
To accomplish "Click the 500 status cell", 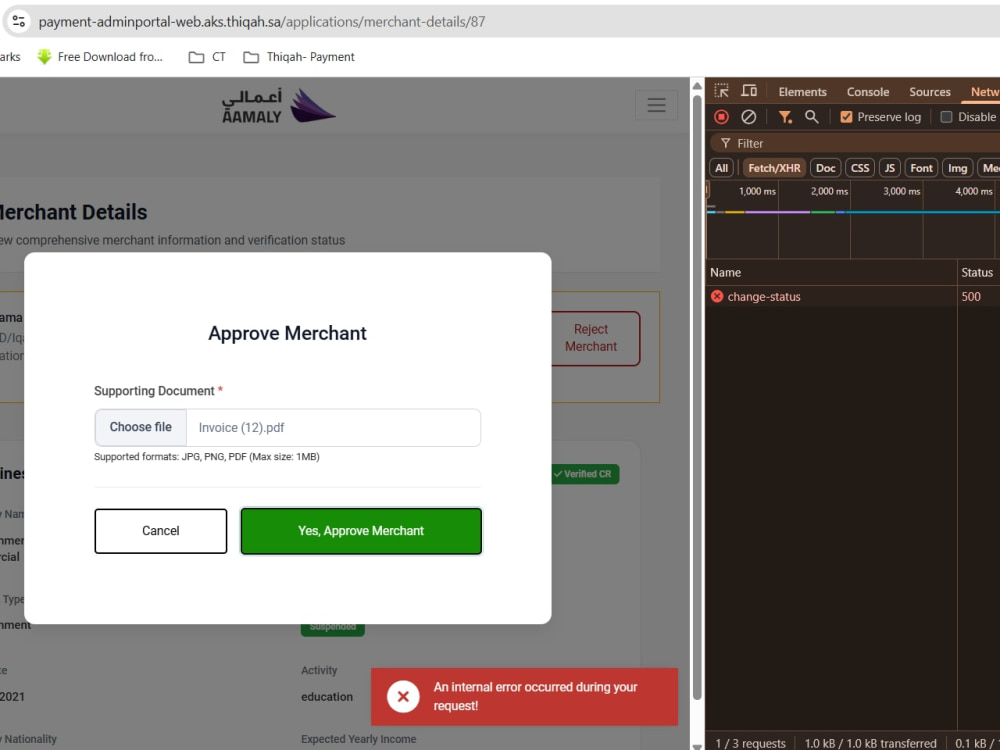I will tap(971, 297).
